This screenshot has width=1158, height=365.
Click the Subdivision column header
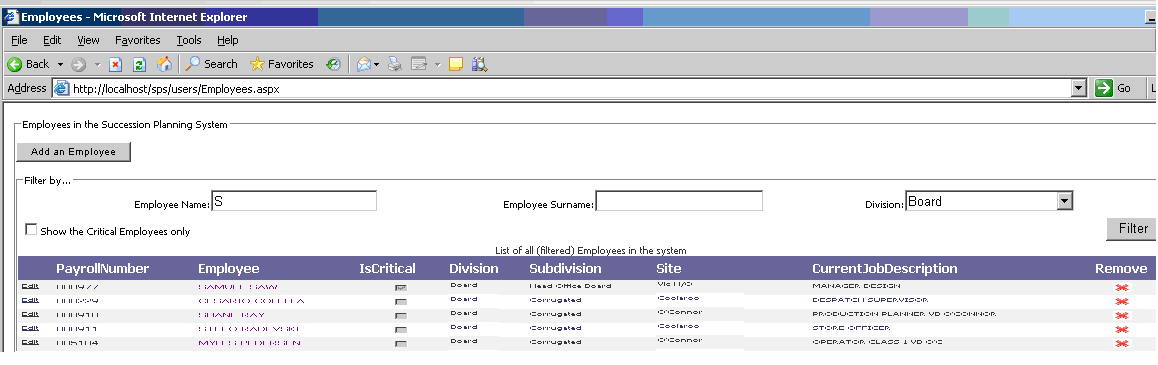point(566,268)
